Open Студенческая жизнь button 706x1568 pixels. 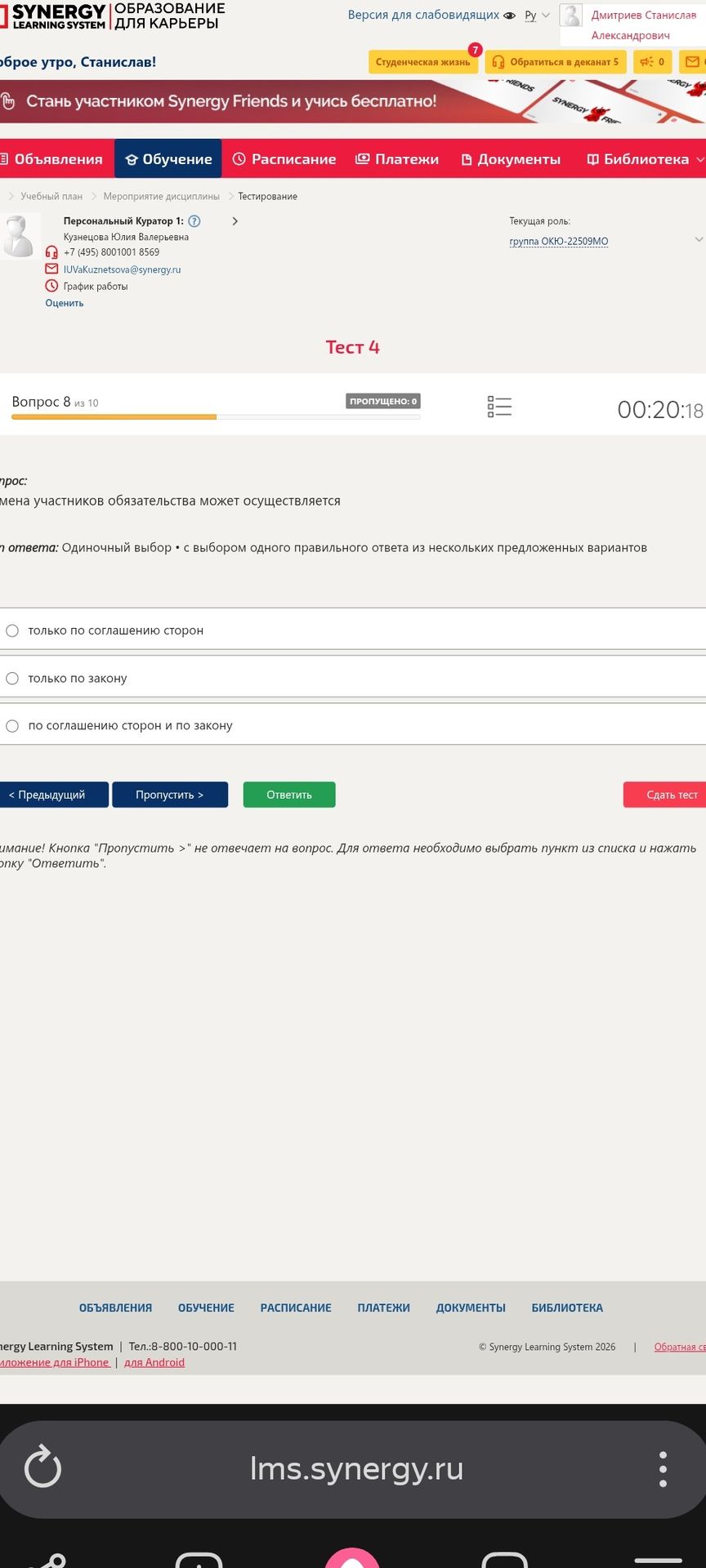(x=423, y=62)
